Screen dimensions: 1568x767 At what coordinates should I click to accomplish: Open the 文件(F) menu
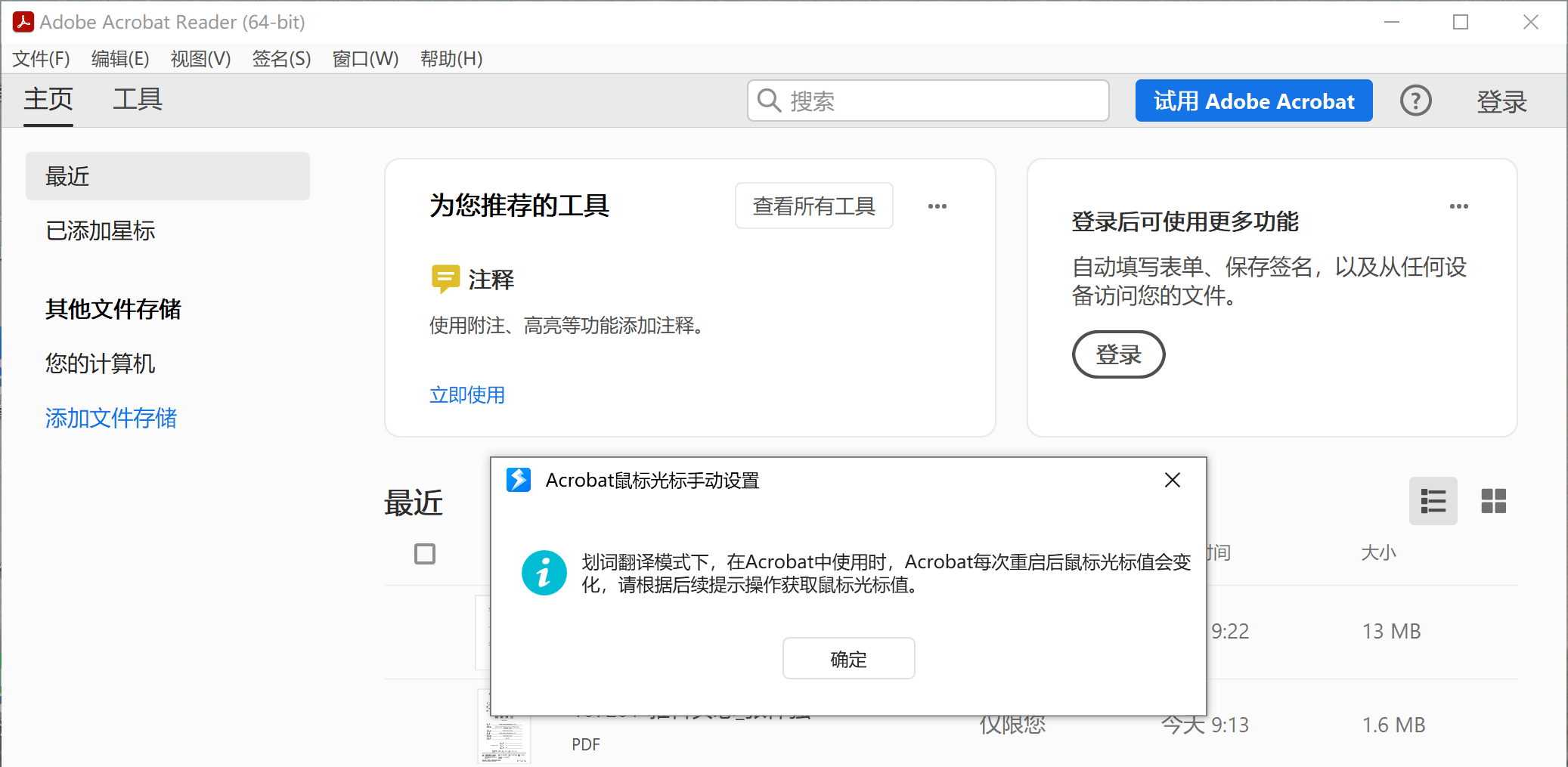point(42,59)
